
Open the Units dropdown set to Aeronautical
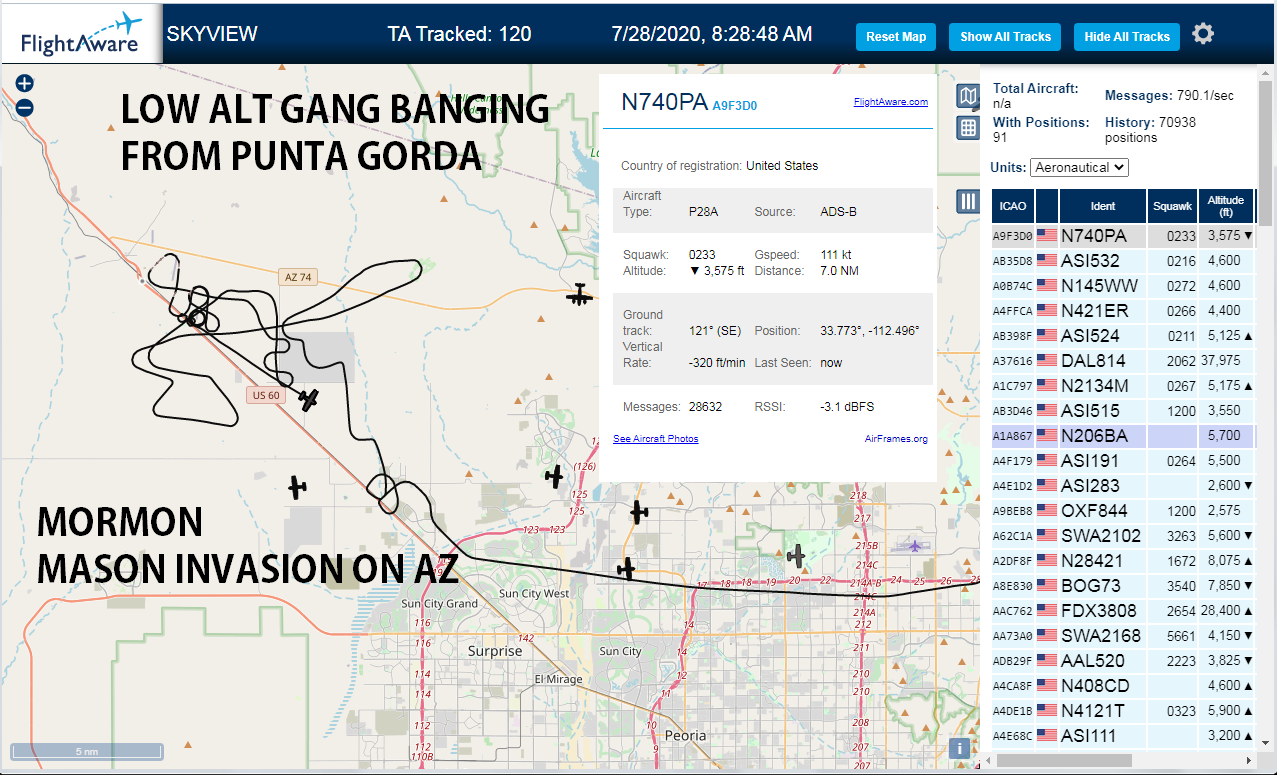coord(1079,167)
